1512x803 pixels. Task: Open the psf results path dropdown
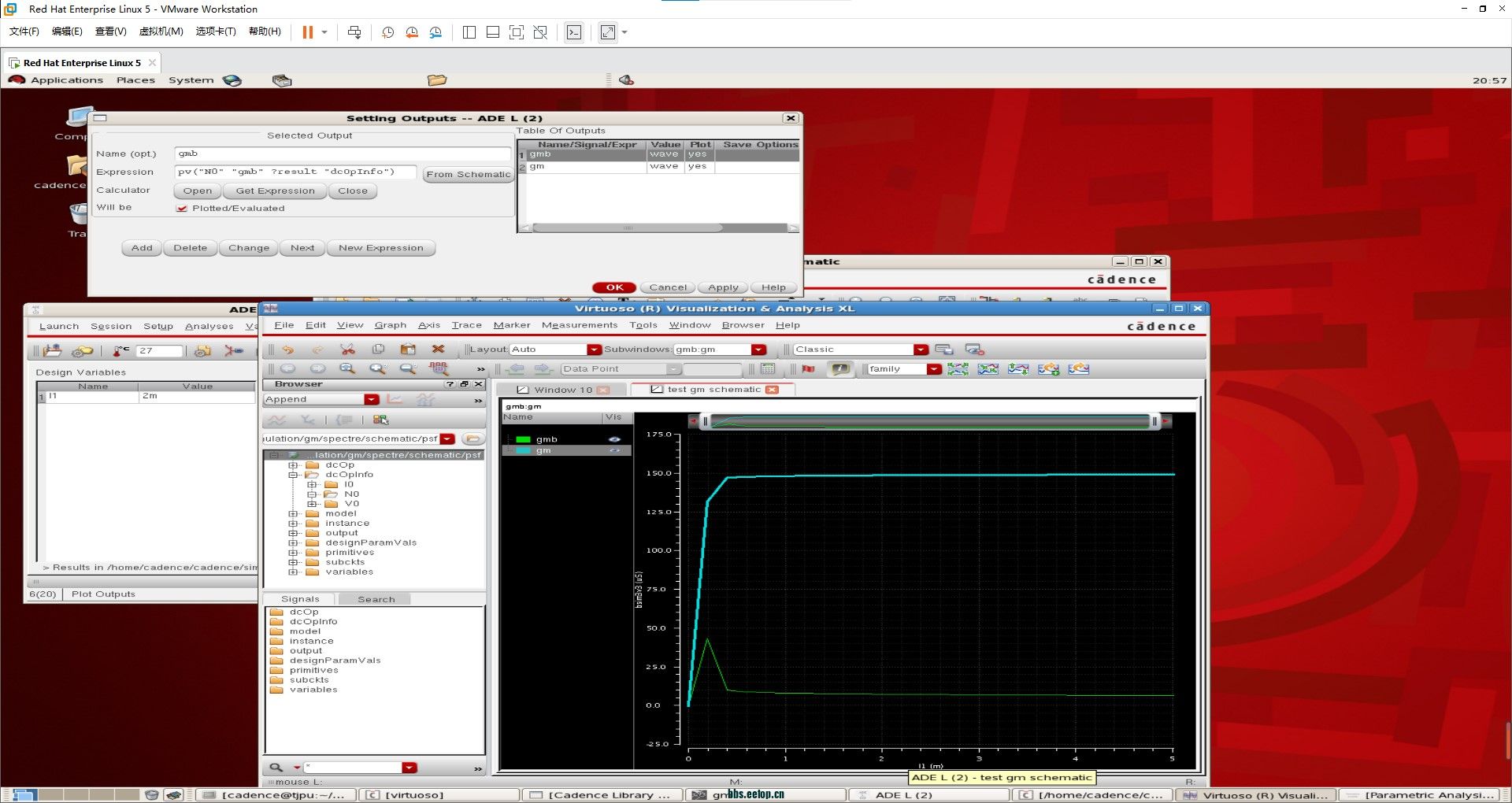click(x=447, y=439)
